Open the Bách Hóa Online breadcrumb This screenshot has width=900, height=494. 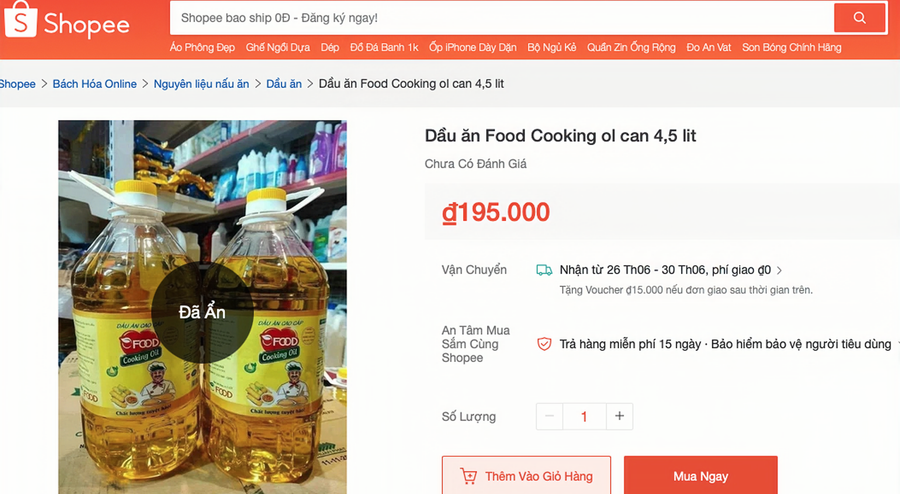point(95,84)
